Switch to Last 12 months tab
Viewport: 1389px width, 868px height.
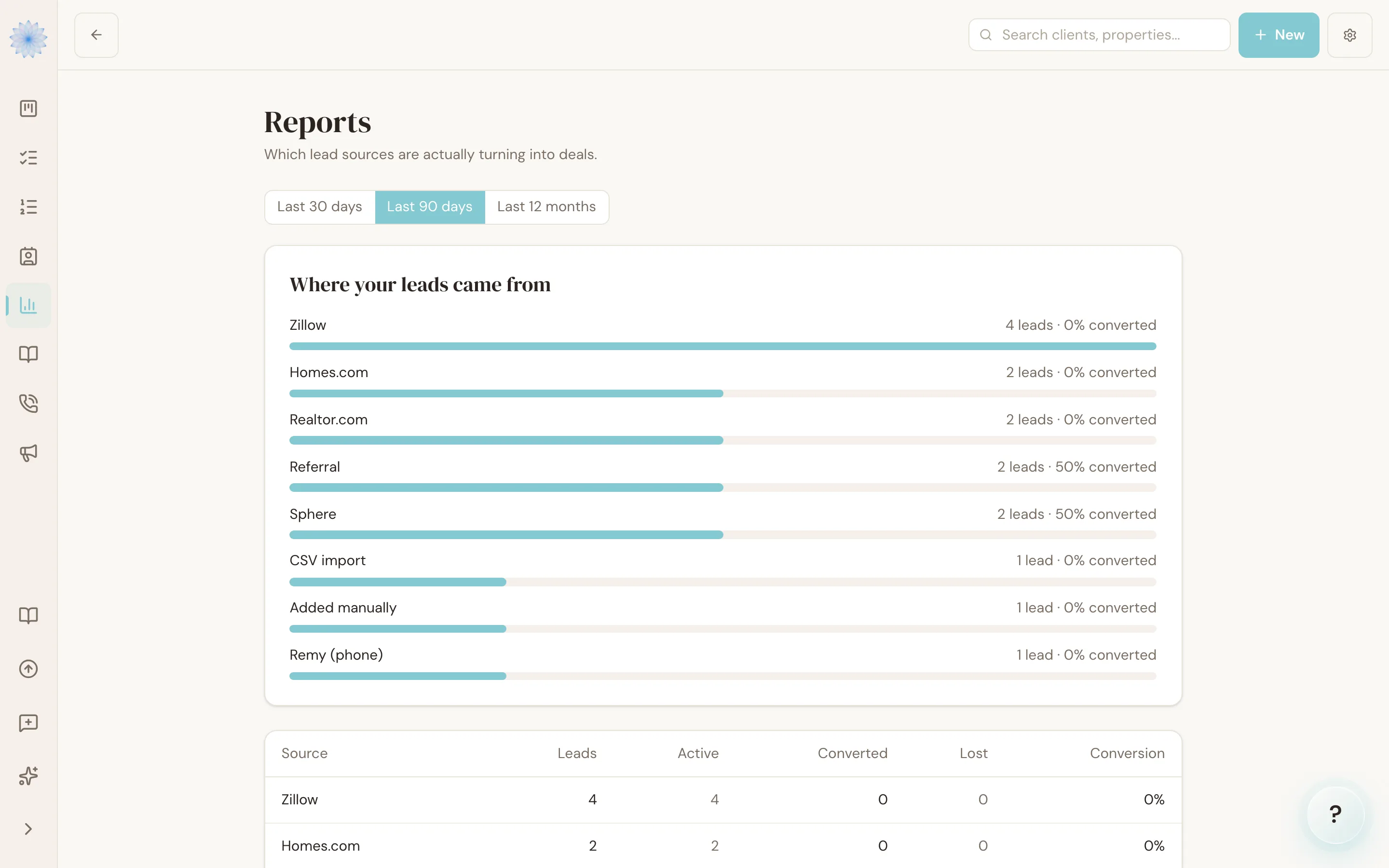pyautogui.click(x=546, y=207)
